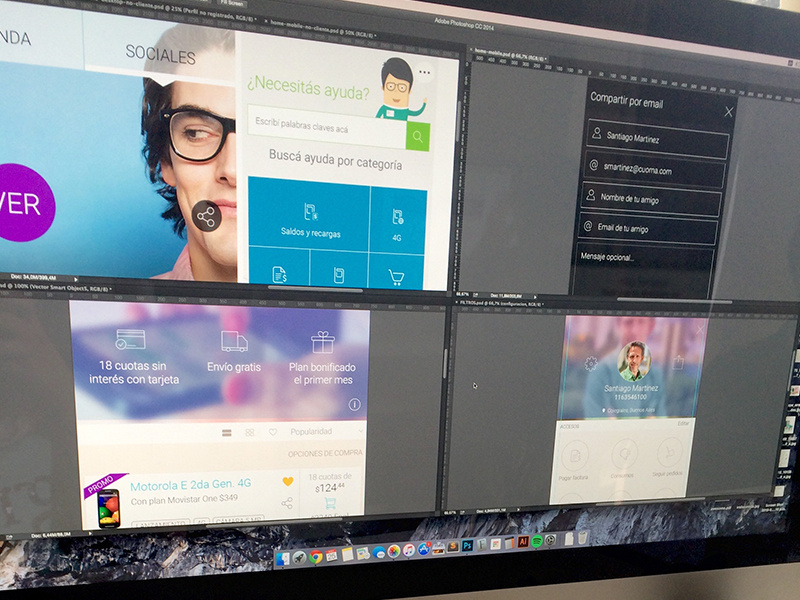The width and height of the screenshot is (800, 600).
Task: Toggle the favorites heart filter beside Popularidad
Action: coord(273,432)
